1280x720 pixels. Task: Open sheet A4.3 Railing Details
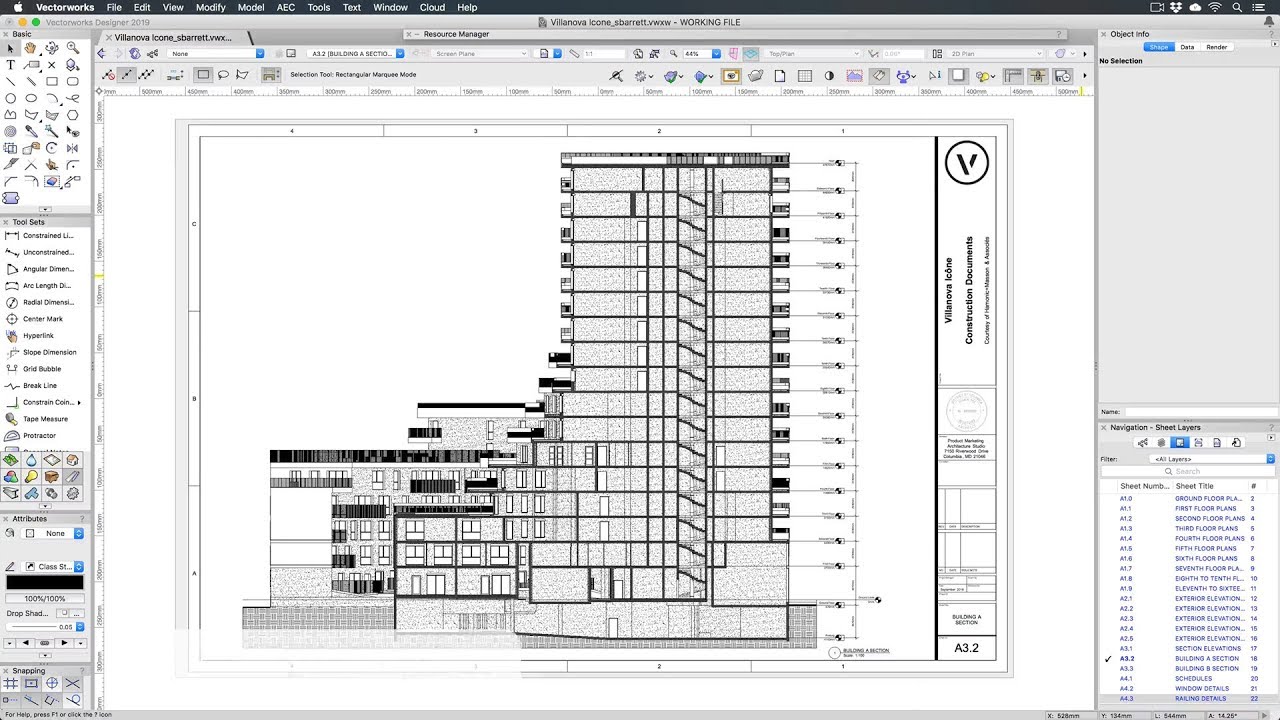pyautogui.click(x=1187, y=698)
